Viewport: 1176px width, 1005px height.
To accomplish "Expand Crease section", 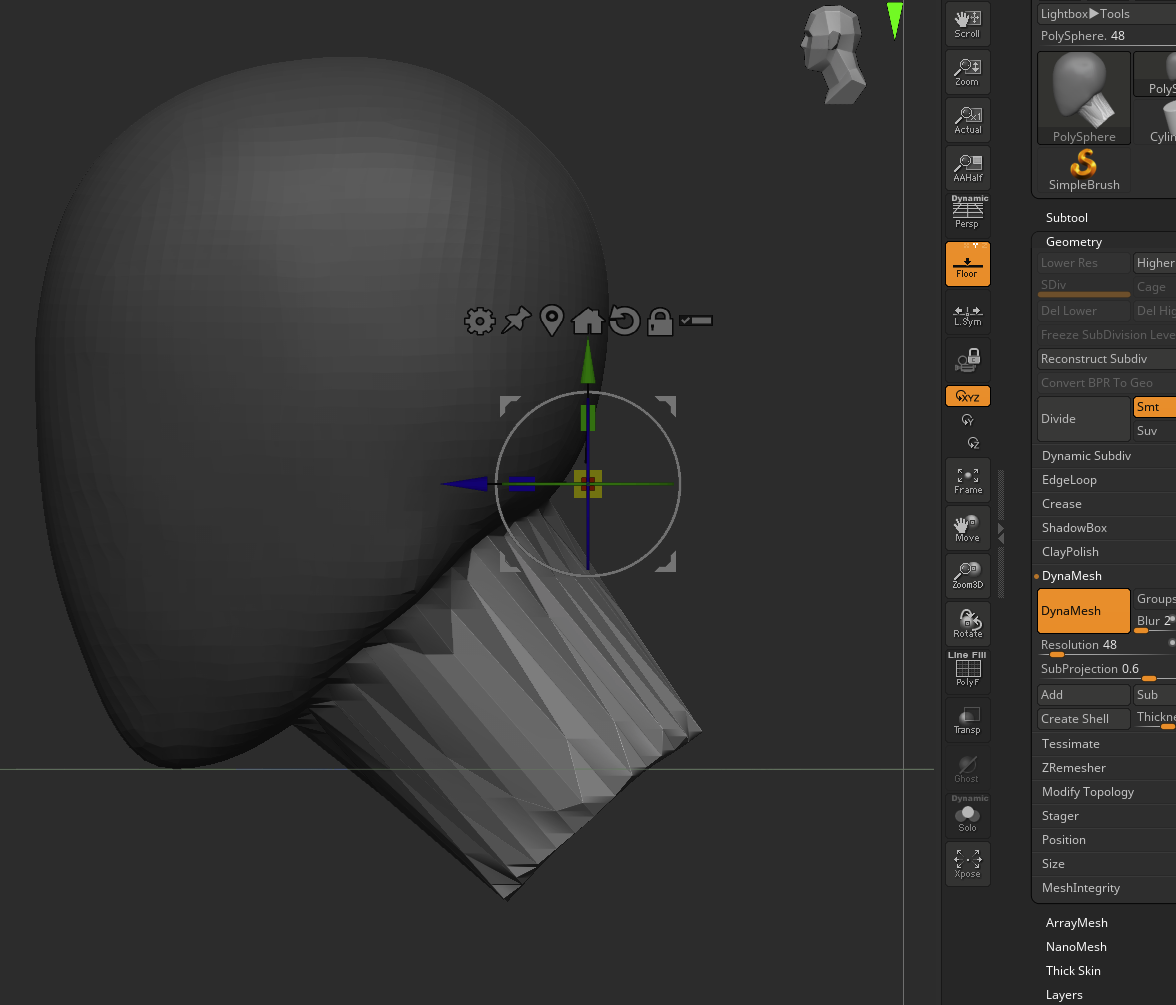I will pyautogui.click(x=1061, y=504).
